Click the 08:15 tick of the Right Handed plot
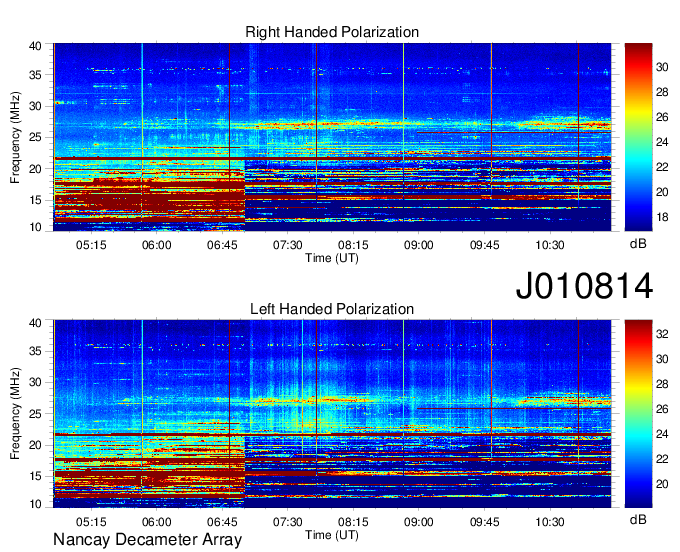The width and height of the screenshot is (680, 552). click(353, 245)
